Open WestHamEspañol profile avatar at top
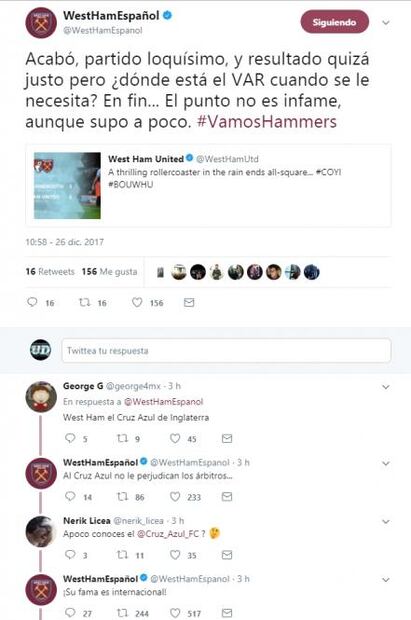This screenshot has width=411, height=620. point(41,23)
